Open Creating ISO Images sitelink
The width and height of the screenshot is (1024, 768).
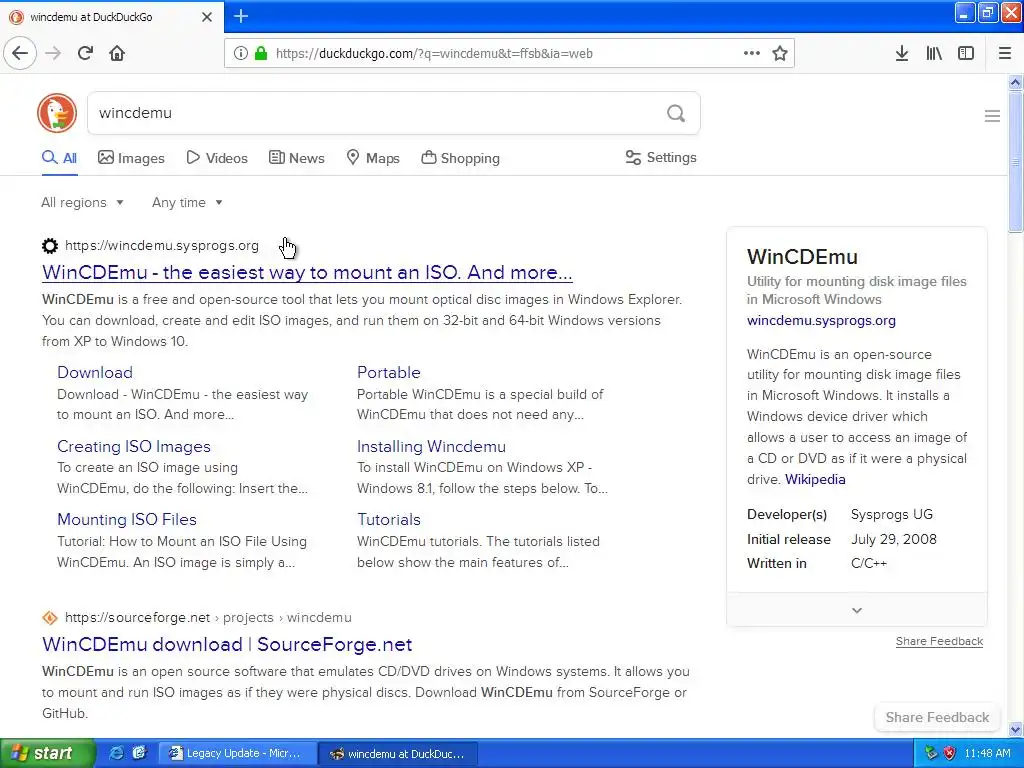point(134,446)
